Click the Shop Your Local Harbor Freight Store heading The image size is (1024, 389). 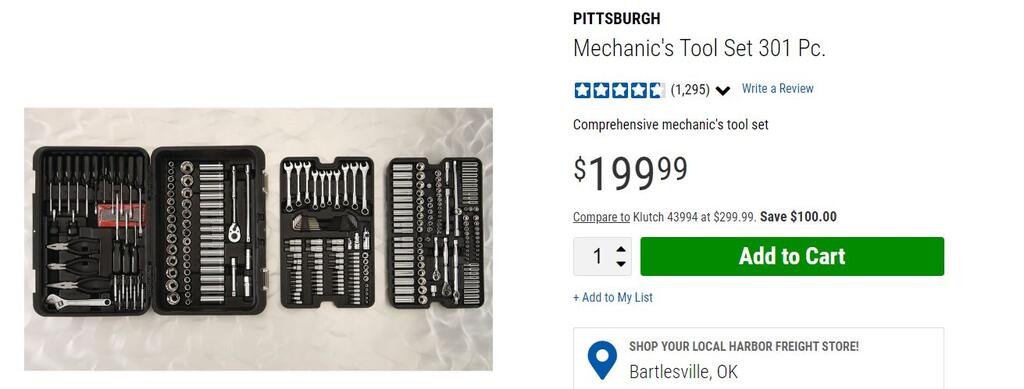744,347
